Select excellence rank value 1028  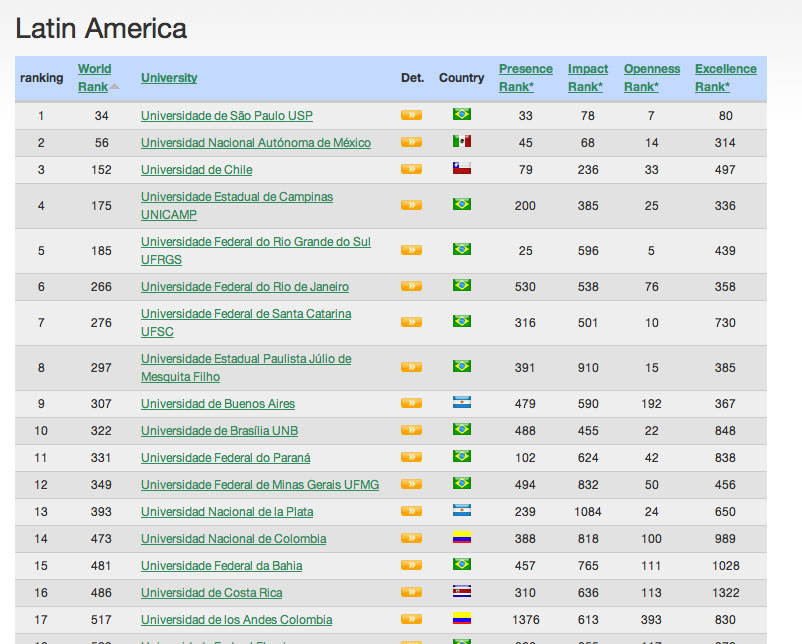[x=725, y=566]
